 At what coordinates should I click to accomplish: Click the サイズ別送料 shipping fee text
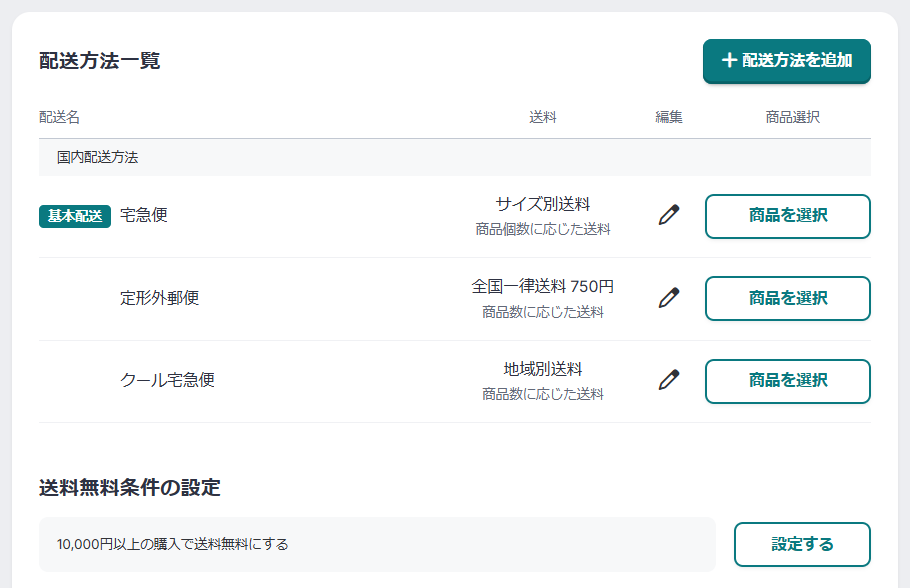pyautogui.click(x=543, y=204)
